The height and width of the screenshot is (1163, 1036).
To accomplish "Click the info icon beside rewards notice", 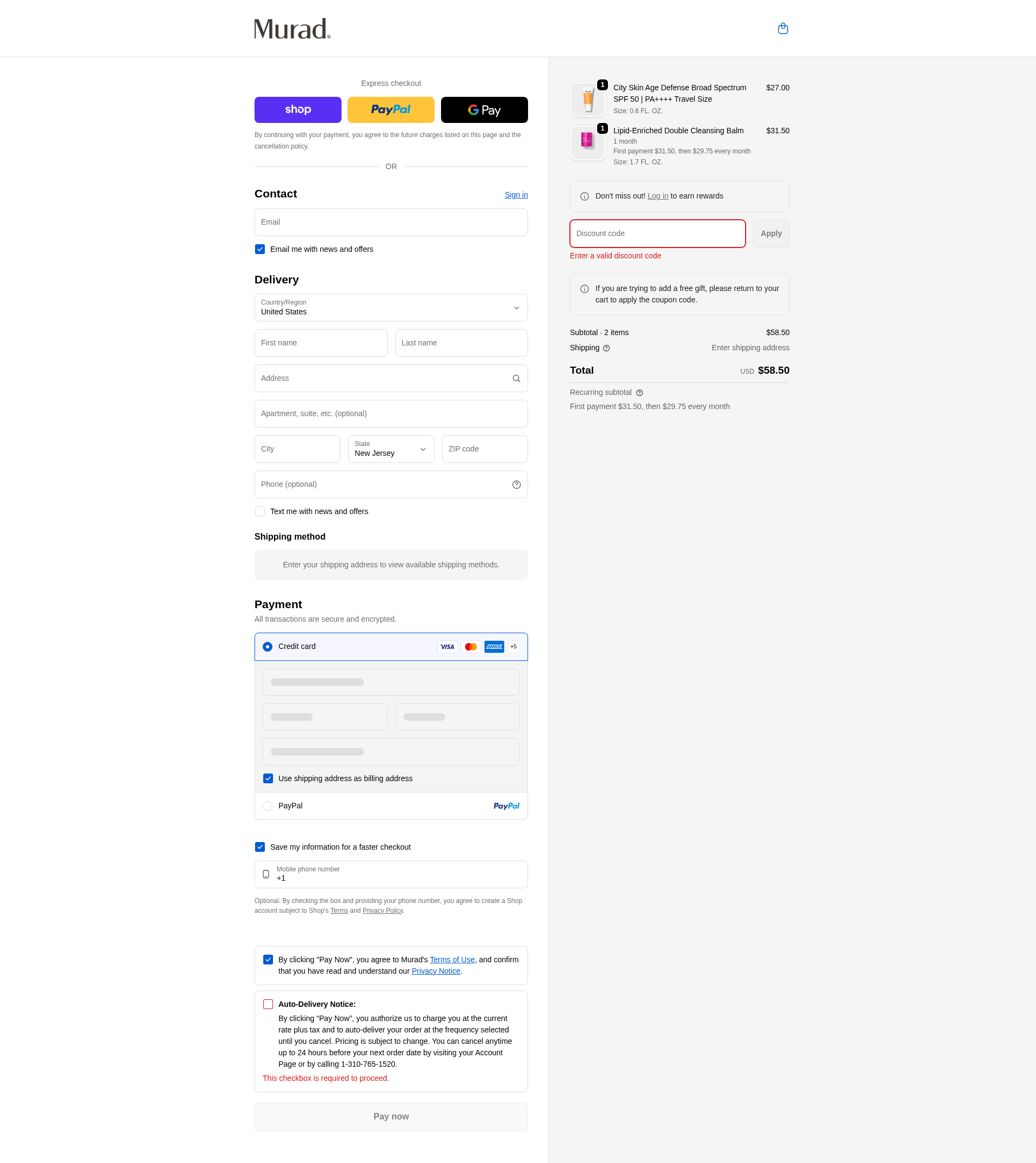I will tap(585, 196).
